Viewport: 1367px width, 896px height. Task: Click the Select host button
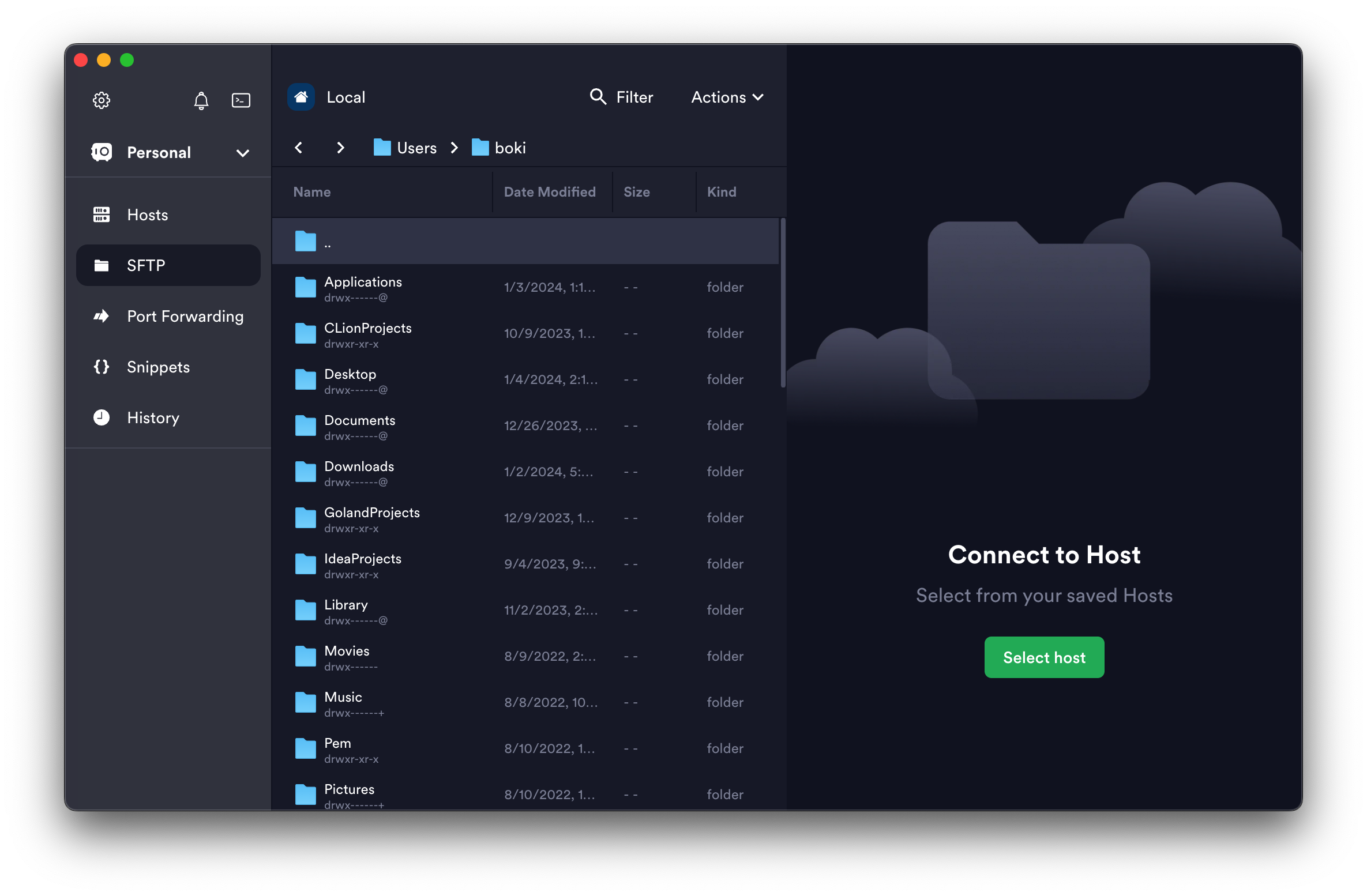click(1044, 657)
